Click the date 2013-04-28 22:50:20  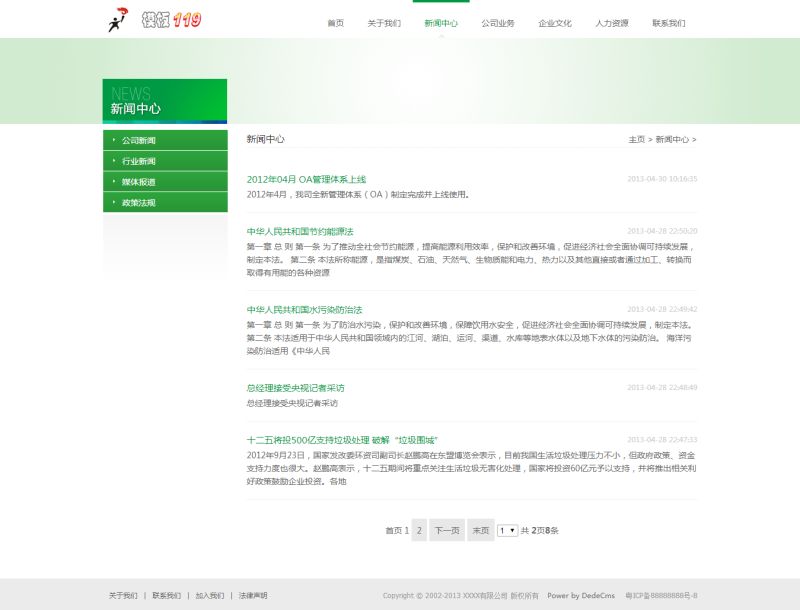662,231
